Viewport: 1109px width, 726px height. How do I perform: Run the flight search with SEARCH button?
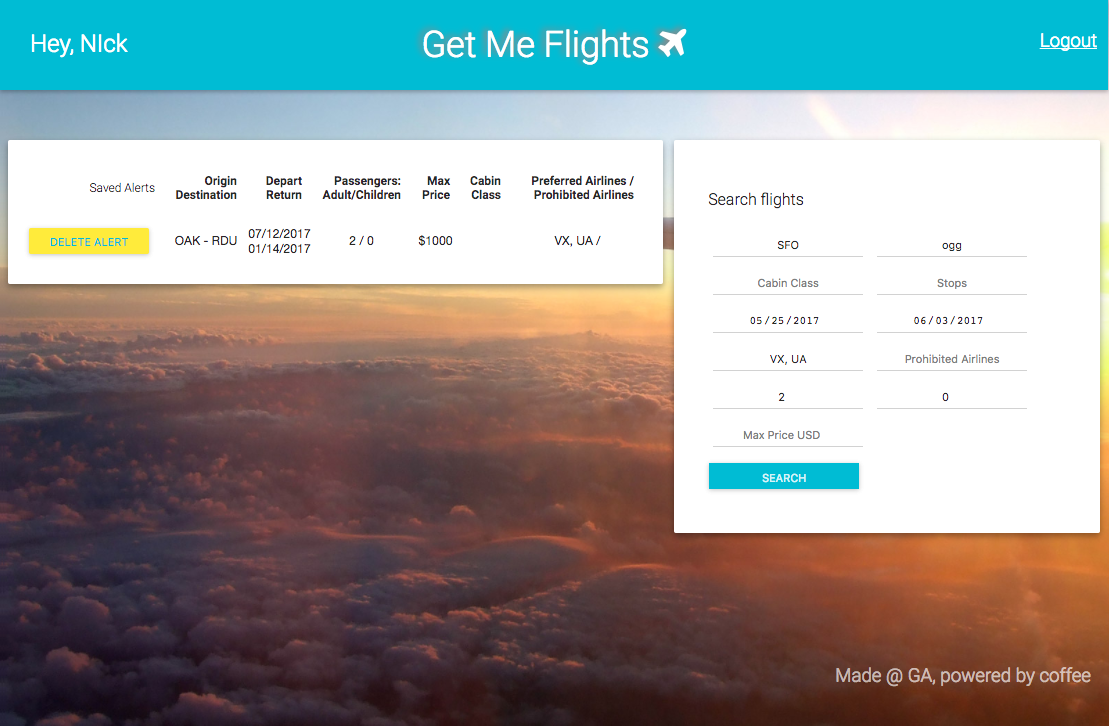coord(784,477)
